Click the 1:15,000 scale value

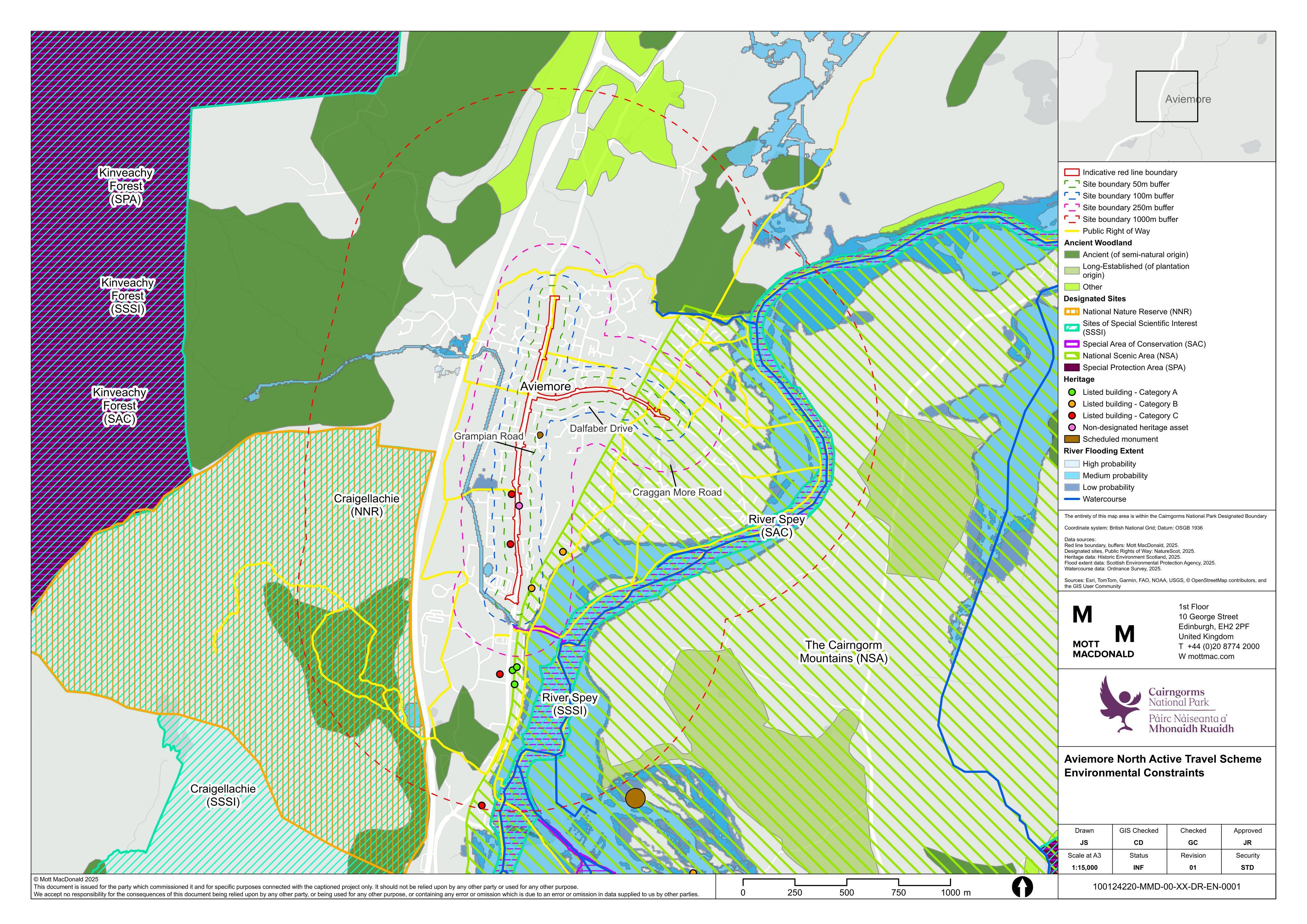click(x=1084, y=868)
